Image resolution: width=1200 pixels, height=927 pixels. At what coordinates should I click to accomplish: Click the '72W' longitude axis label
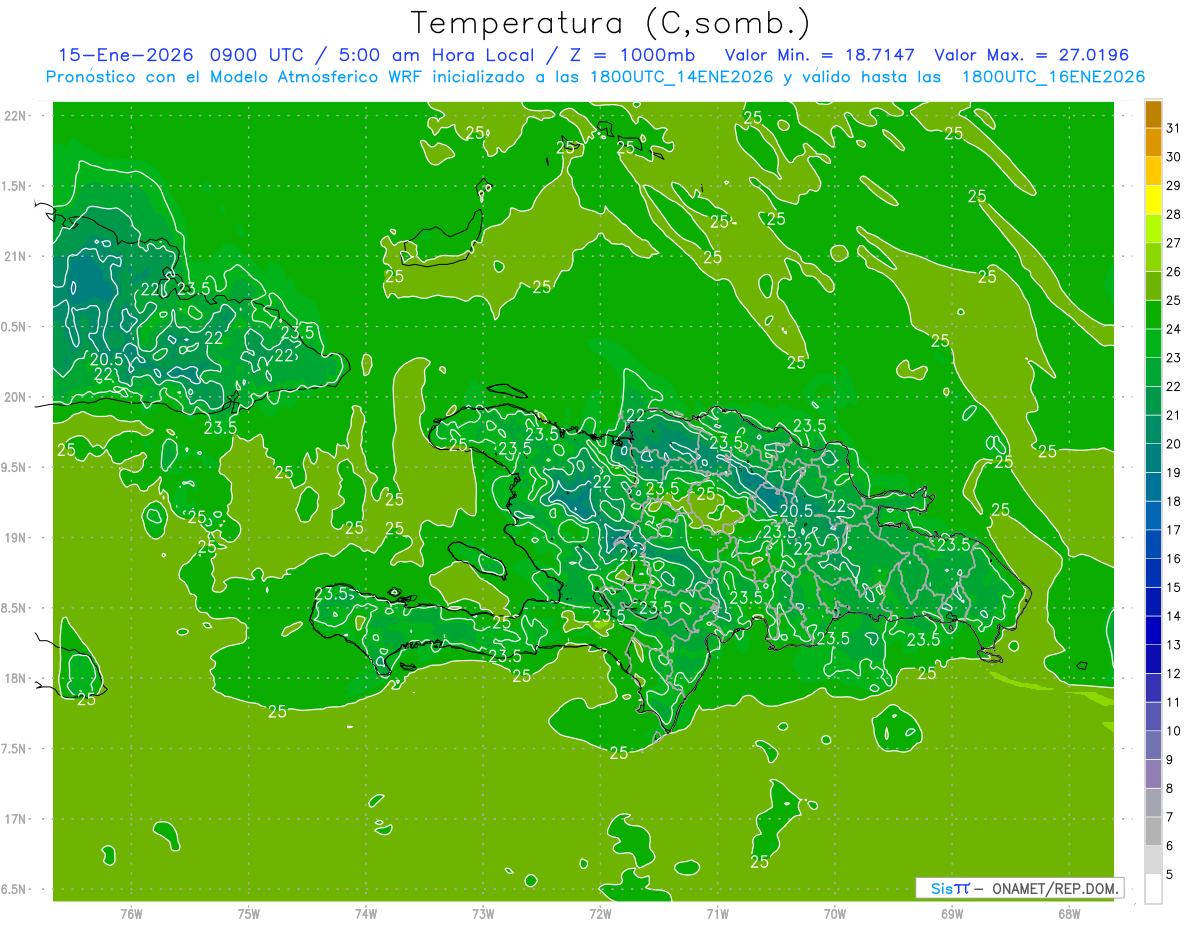pyautogui.click(x=600, y=914)
